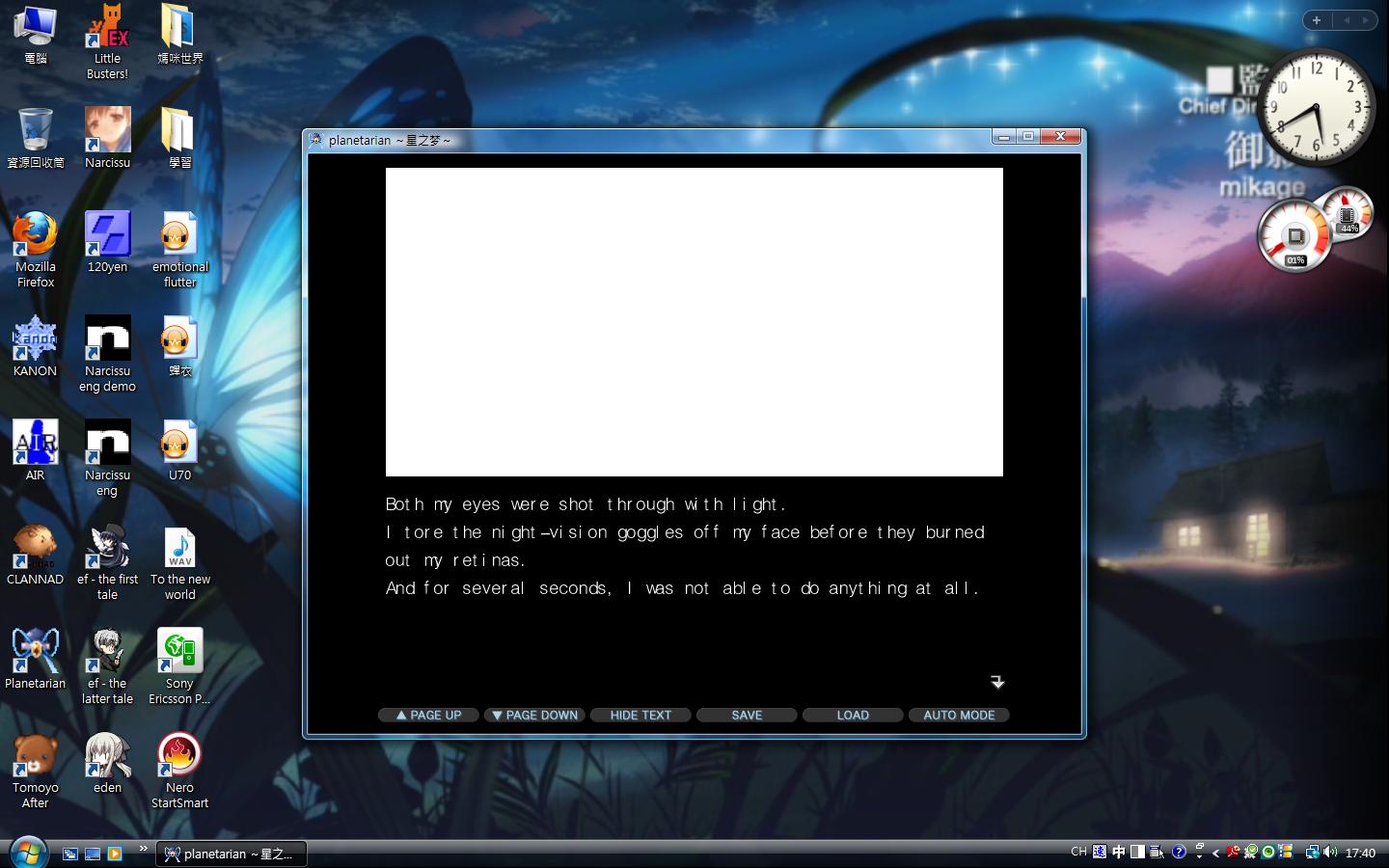Select the Narcissu desktop shortcut with girl portrait
Viewport: 1389px width, 868px height.
pyautogui.click(x=107, y=138)
